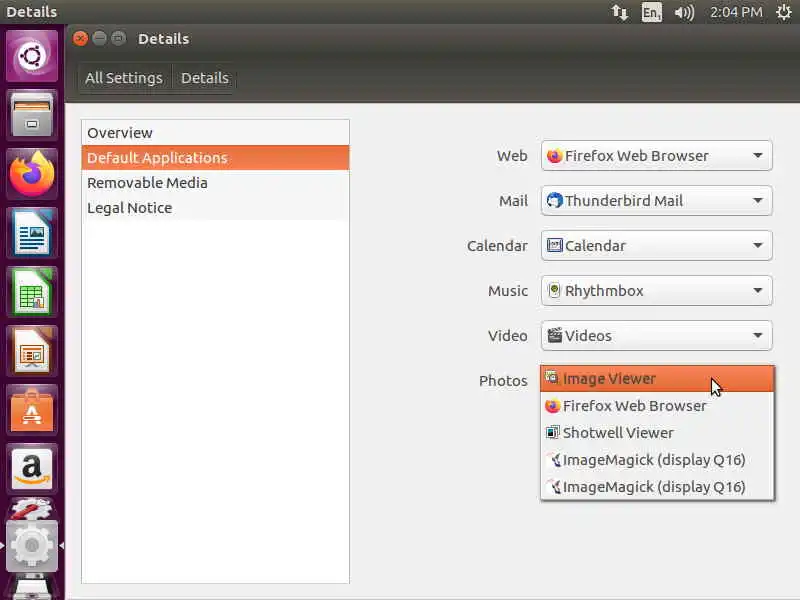Open the power session menu icon
Image resolution: width=800 pixels, height=600 pixels.
coord(784,12)
